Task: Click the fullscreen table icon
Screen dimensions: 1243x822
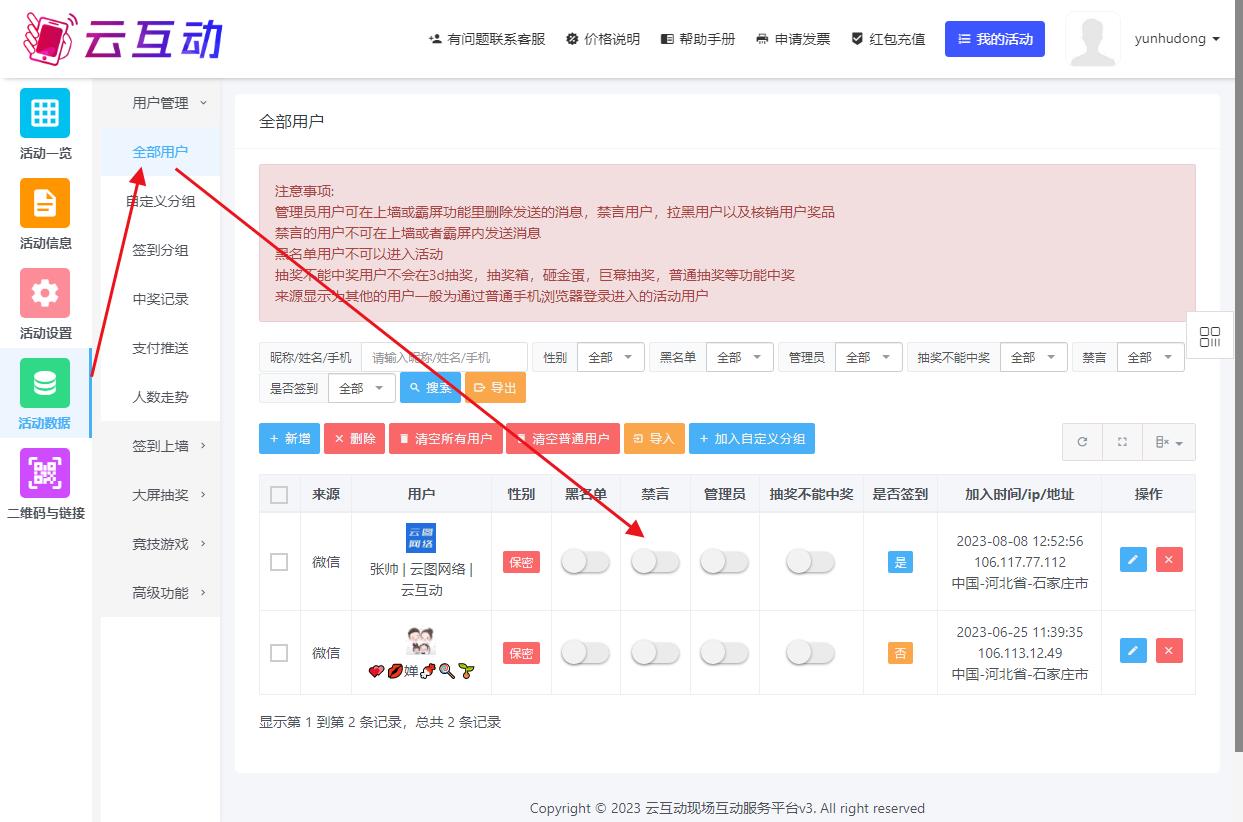Action: pos(1122,441)
